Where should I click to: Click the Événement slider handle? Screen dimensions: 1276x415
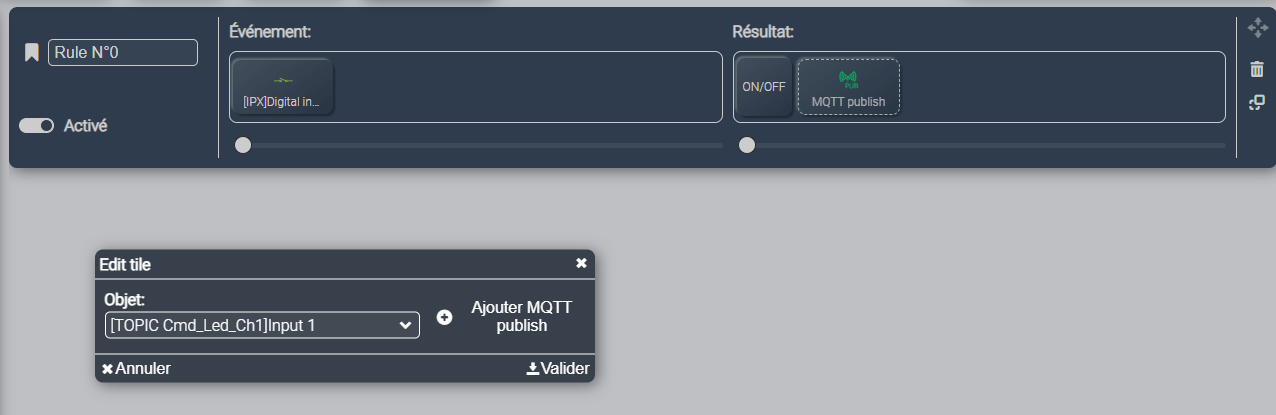coord(243,145)
